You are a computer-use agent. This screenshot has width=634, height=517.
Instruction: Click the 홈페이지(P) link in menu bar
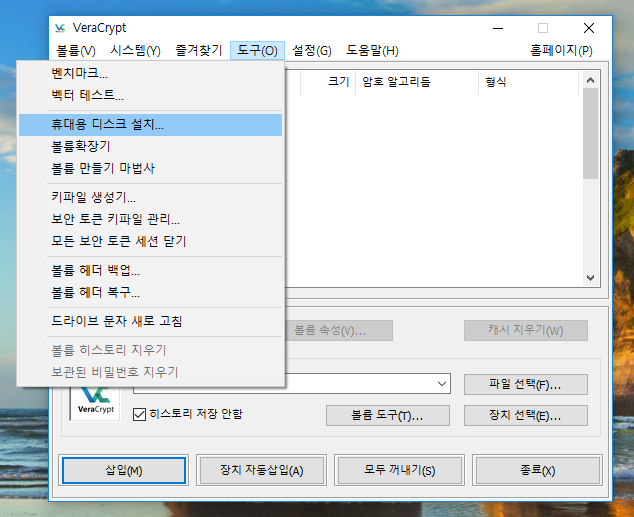[561, 51]
